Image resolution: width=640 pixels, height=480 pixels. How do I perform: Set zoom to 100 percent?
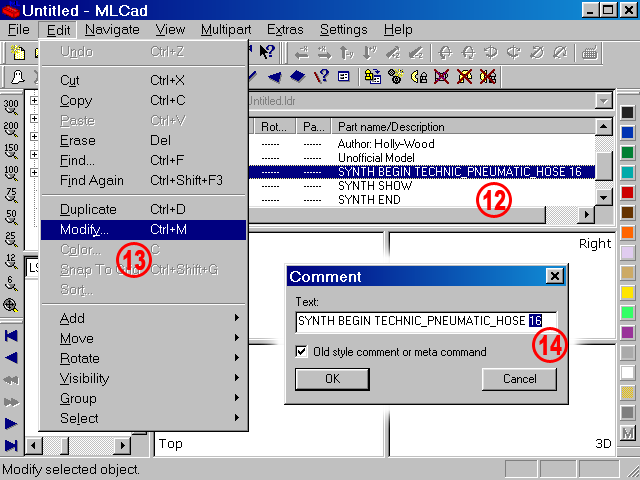(11, 173)
